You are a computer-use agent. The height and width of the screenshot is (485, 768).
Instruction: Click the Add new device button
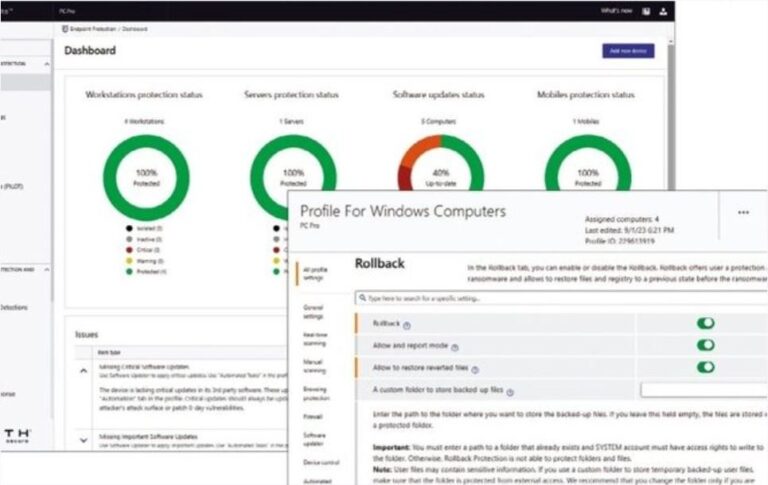click(x=627, y=51)
